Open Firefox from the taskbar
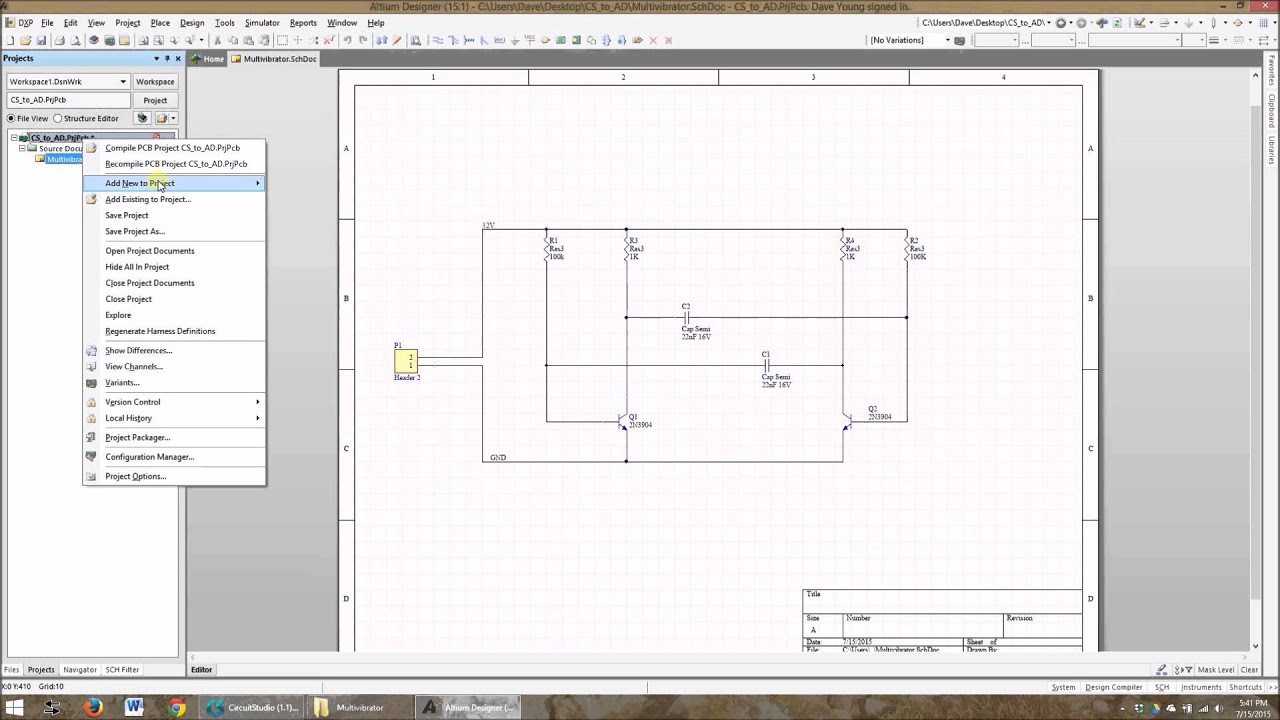 [93, 707]
